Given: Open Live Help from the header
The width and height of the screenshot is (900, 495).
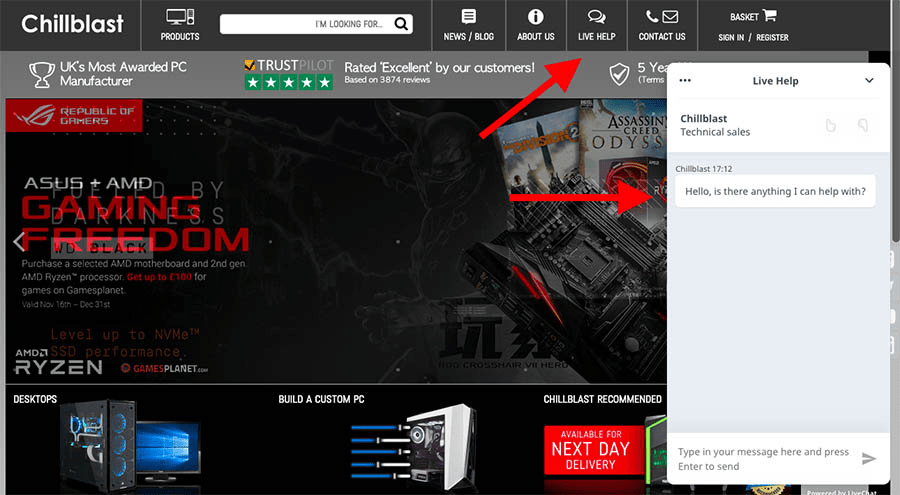Looking at the screenshot, I should (x=596, y=25).
